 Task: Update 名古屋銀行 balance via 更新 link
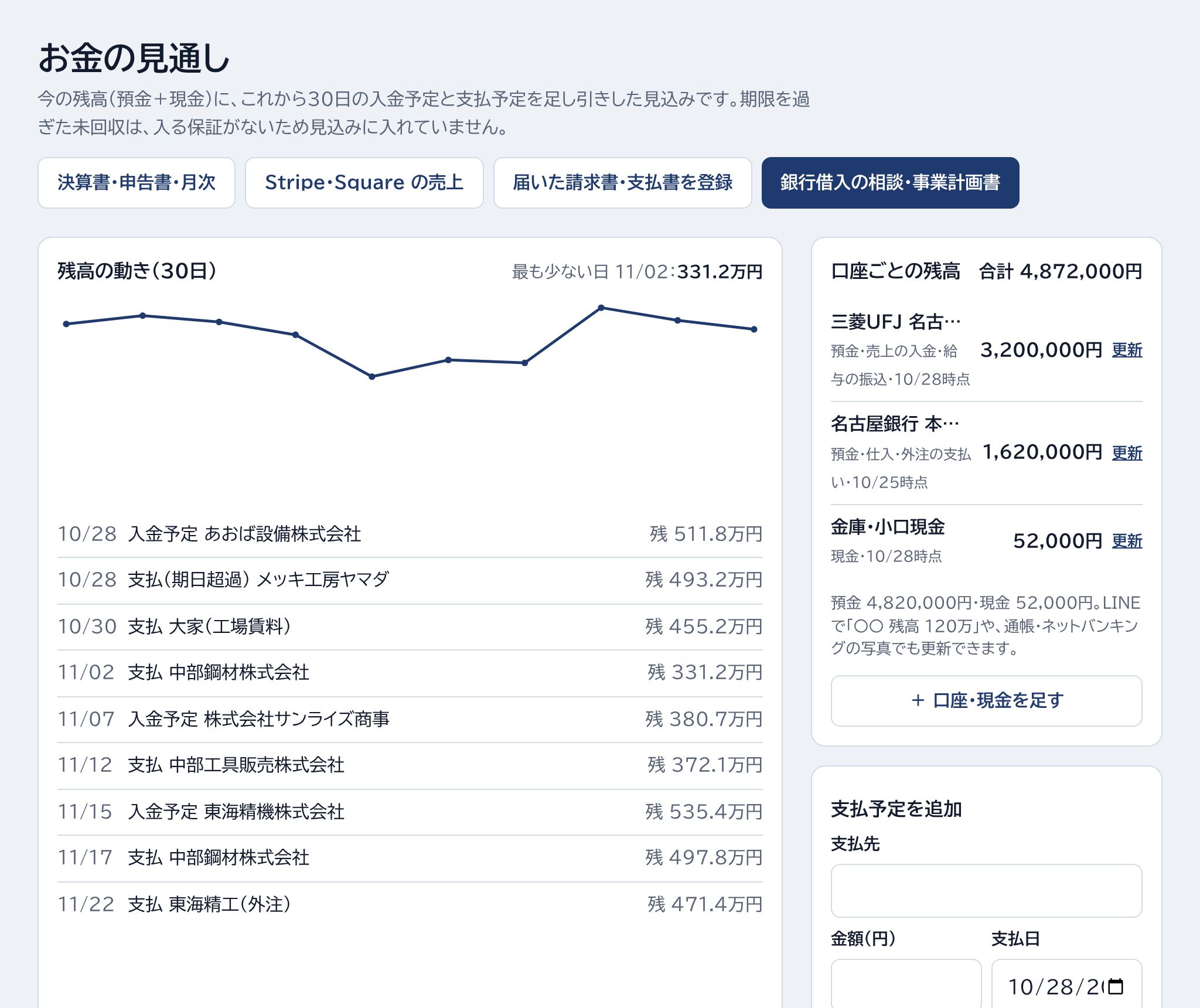1127,453
